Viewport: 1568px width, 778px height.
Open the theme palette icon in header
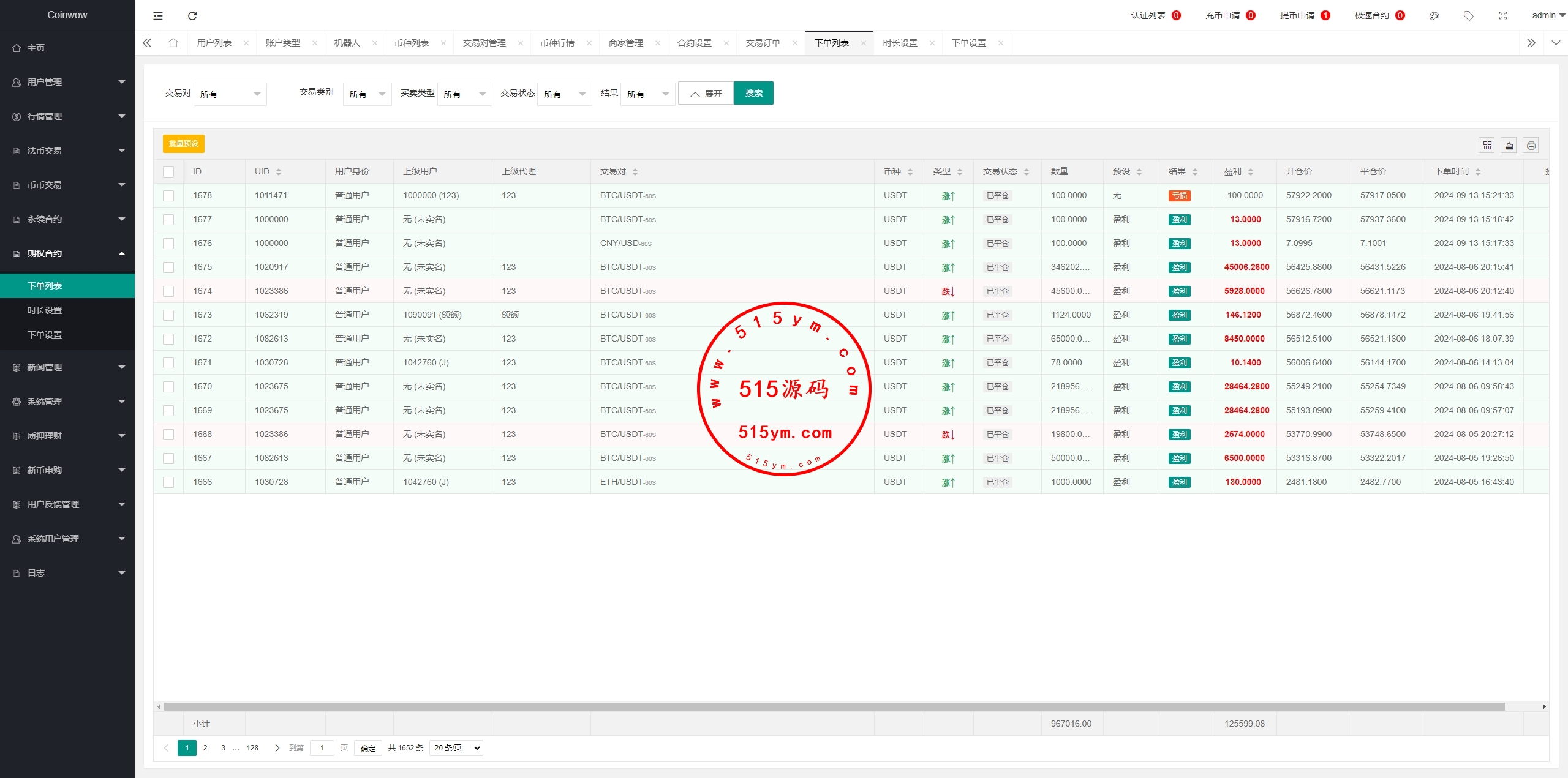pyautogui.click(x=1434, y=16)
